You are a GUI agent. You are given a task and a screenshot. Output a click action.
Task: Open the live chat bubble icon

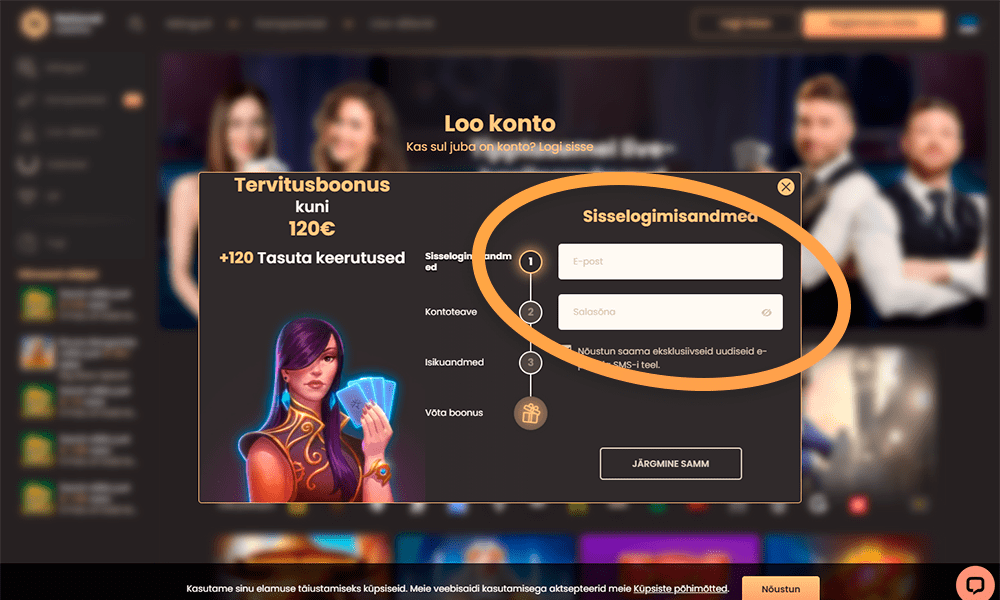[x=975, y=583]
